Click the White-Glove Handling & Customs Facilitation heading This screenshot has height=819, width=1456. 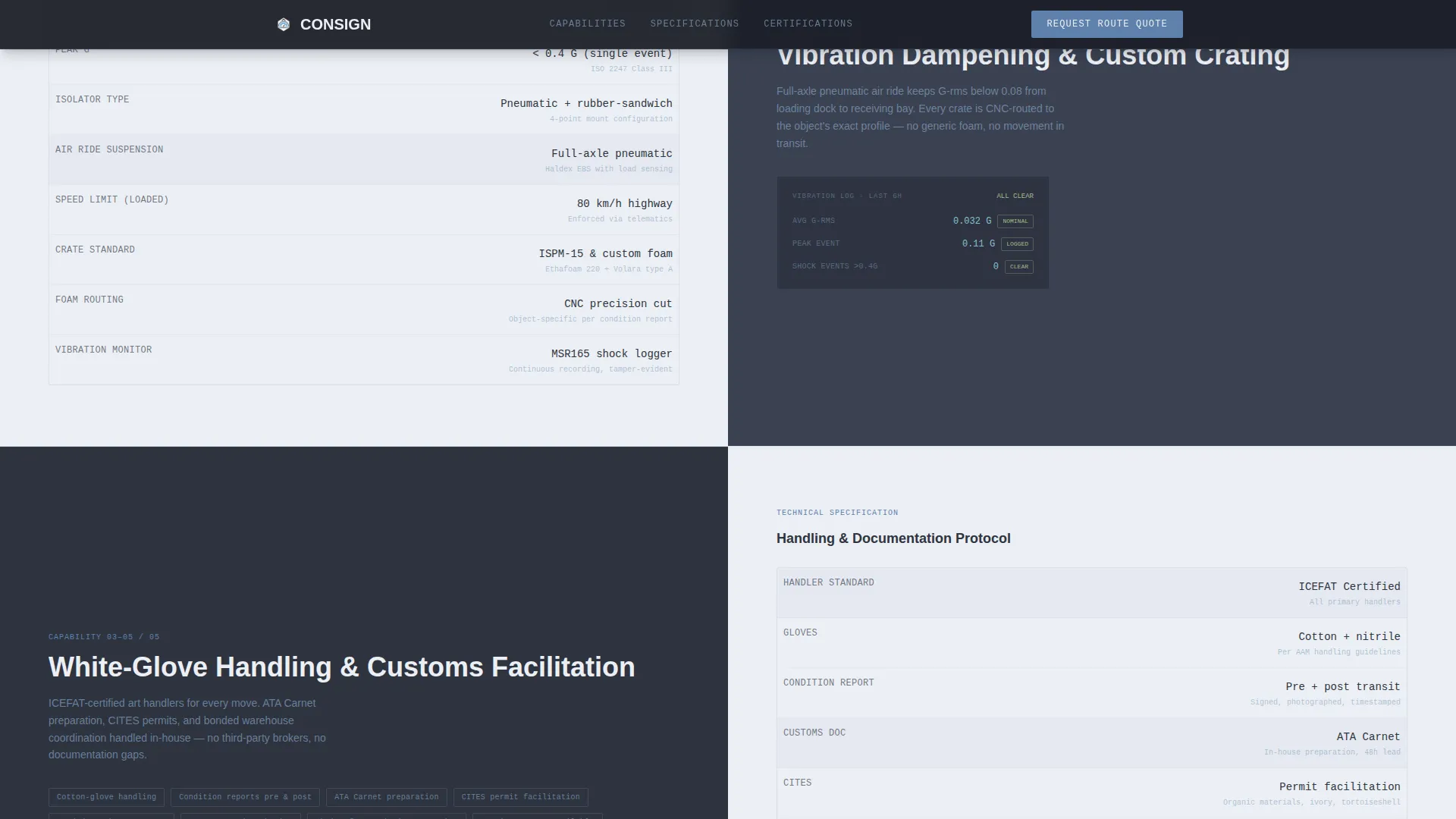point(342,667)
